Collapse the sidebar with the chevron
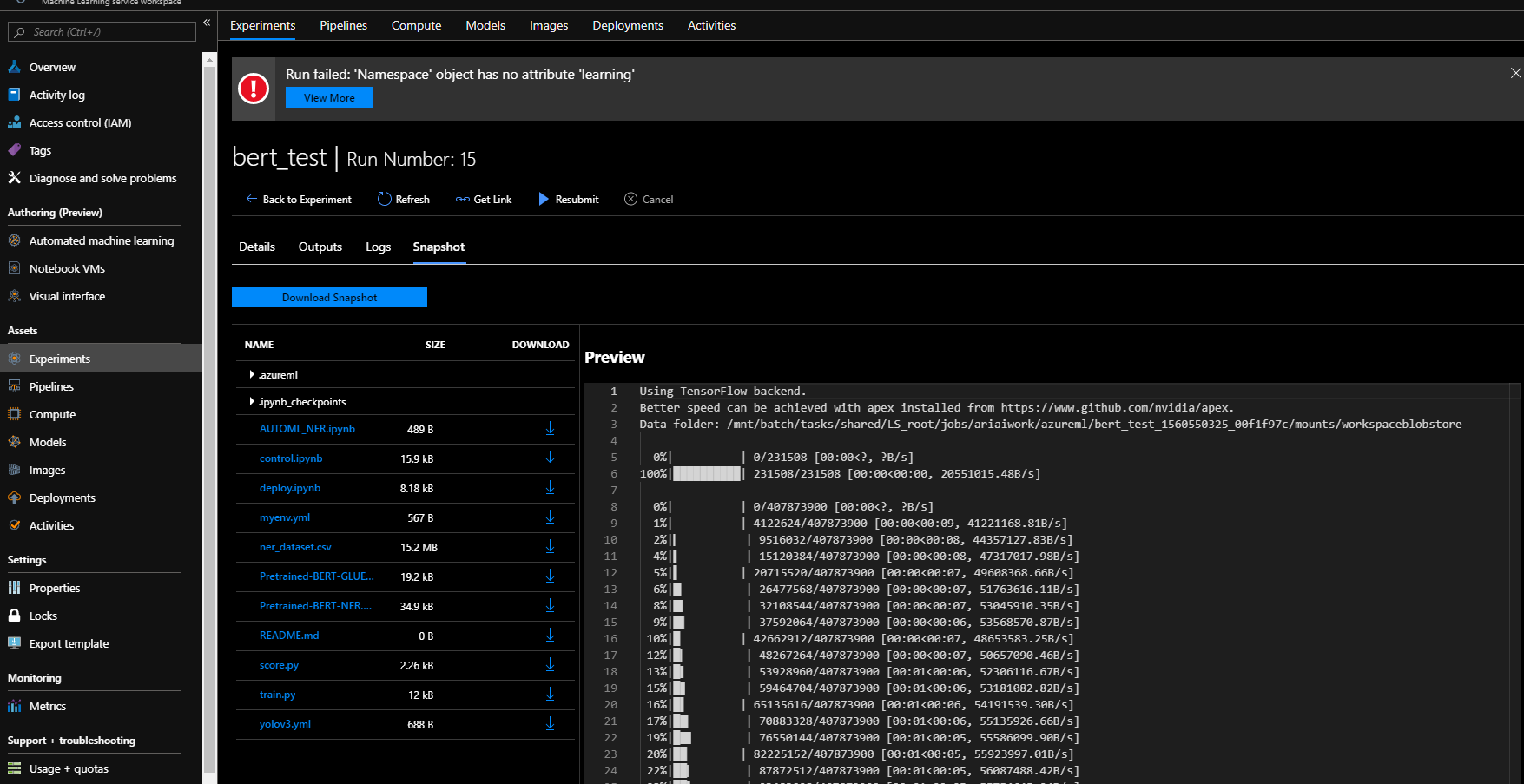 click(x=207, y=23)
